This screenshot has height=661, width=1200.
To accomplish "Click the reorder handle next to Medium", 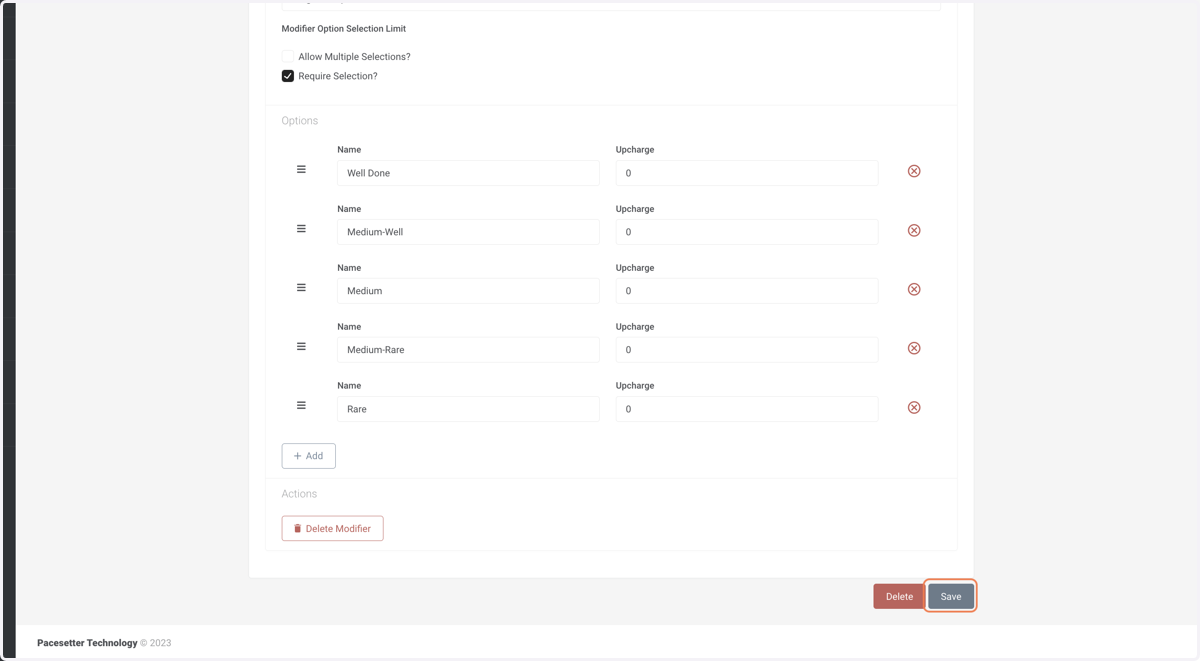I will click(x=301, y=288).
